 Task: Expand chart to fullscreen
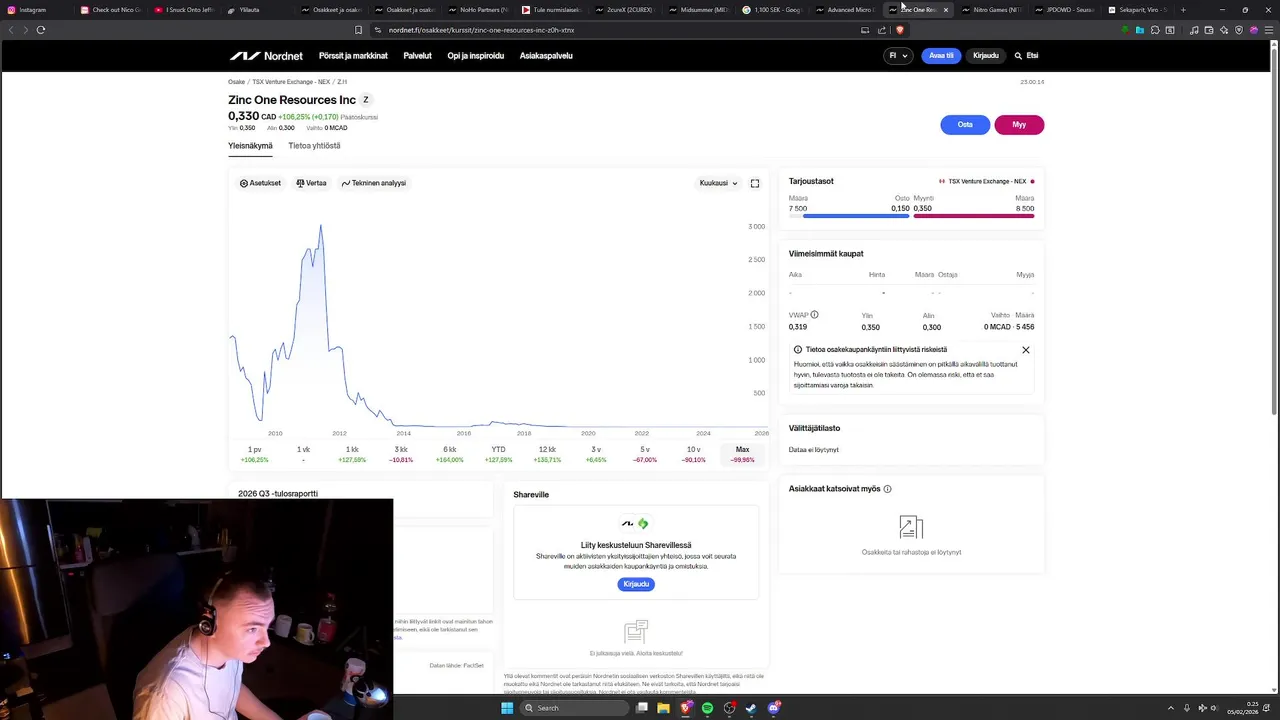coord(755,183)
